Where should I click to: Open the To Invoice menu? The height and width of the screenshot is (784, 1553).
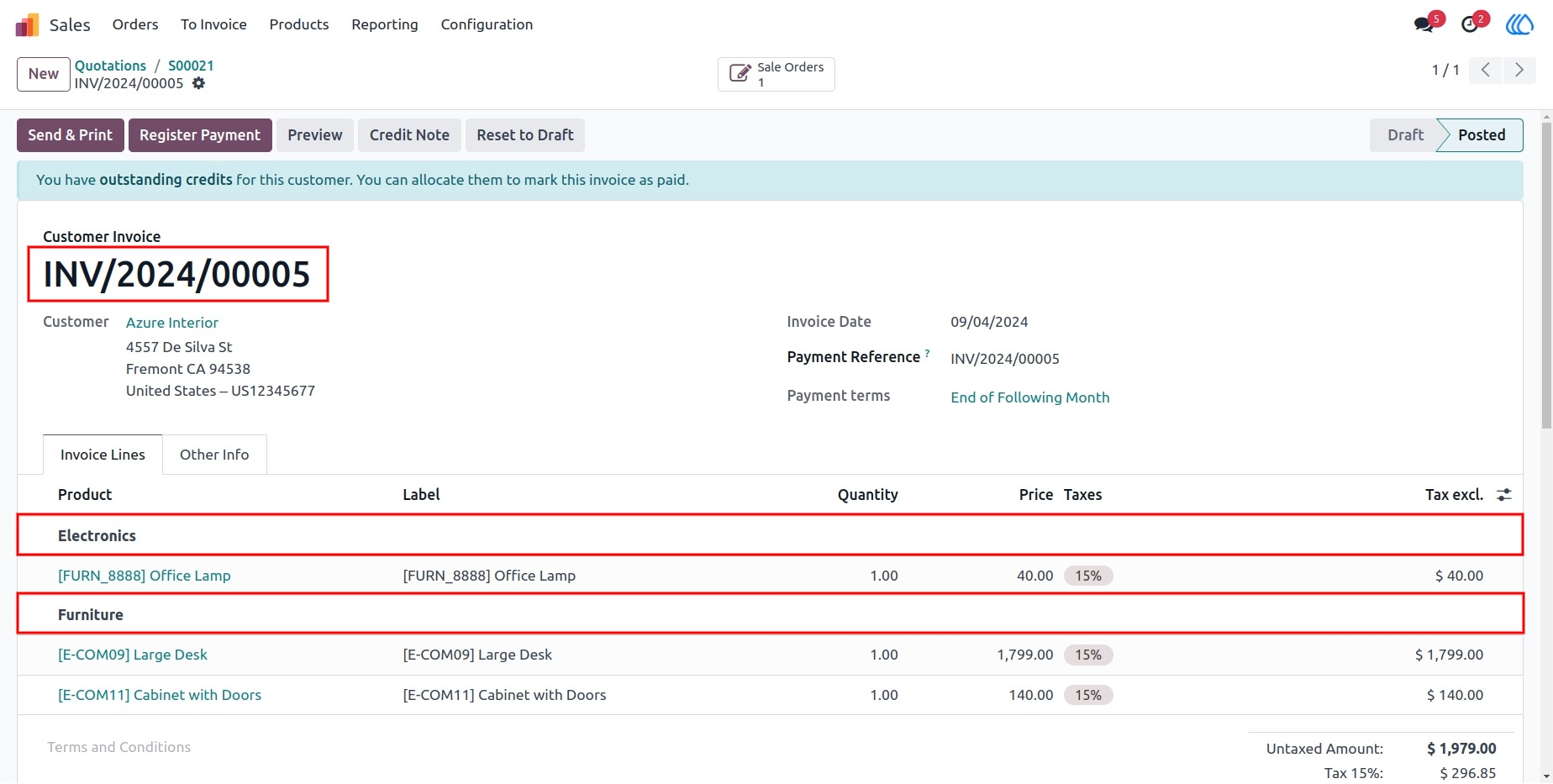(x=213, y=24)
